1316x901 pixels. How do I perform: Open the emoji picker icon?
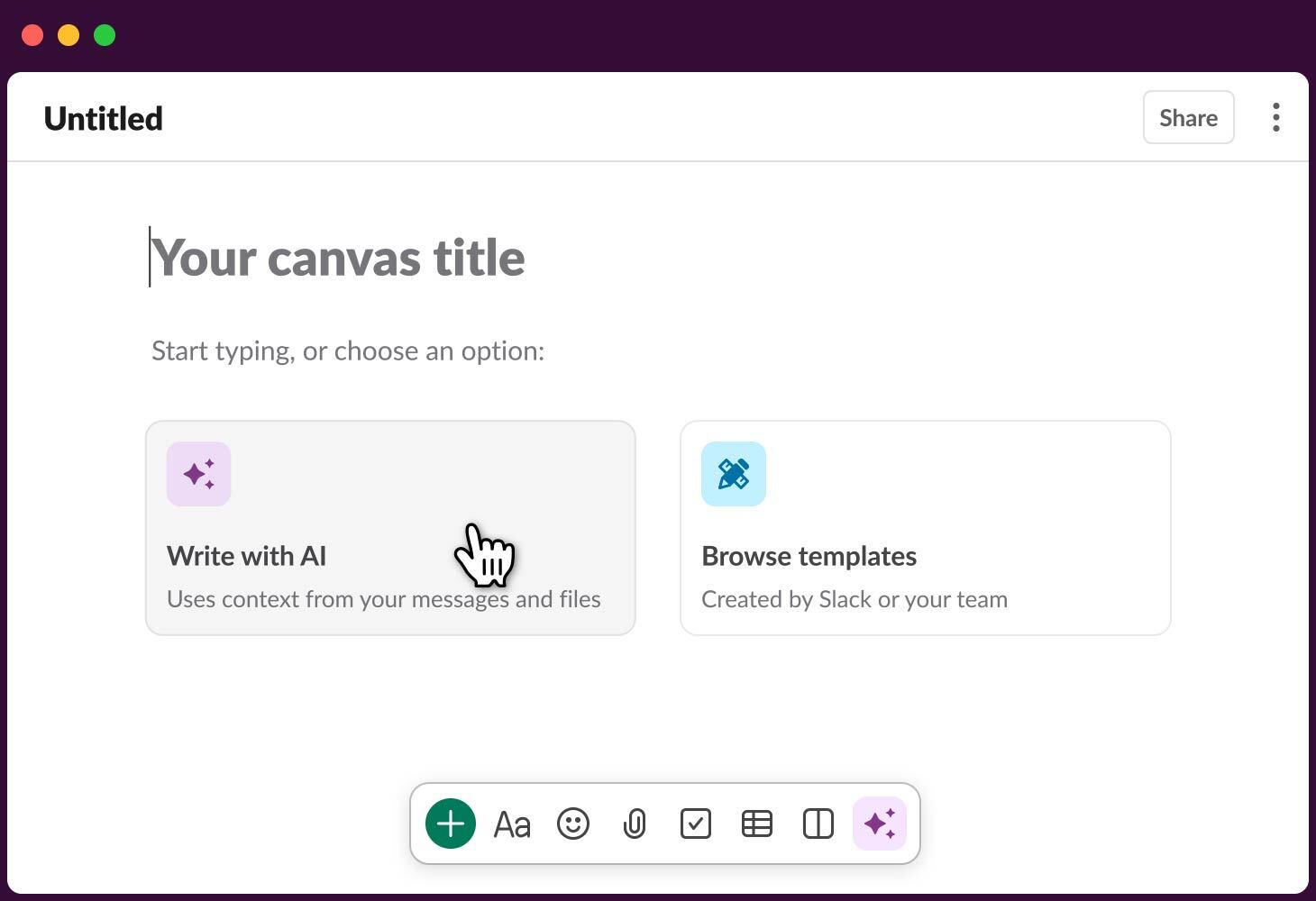(572, 823)
